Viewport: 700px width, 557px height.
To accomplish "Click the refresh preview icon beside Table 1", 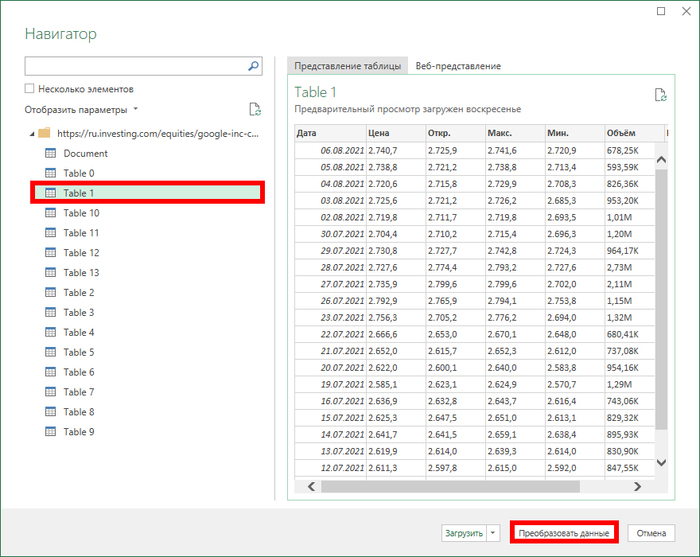I will pyautogui.click(x=660, y=95).
